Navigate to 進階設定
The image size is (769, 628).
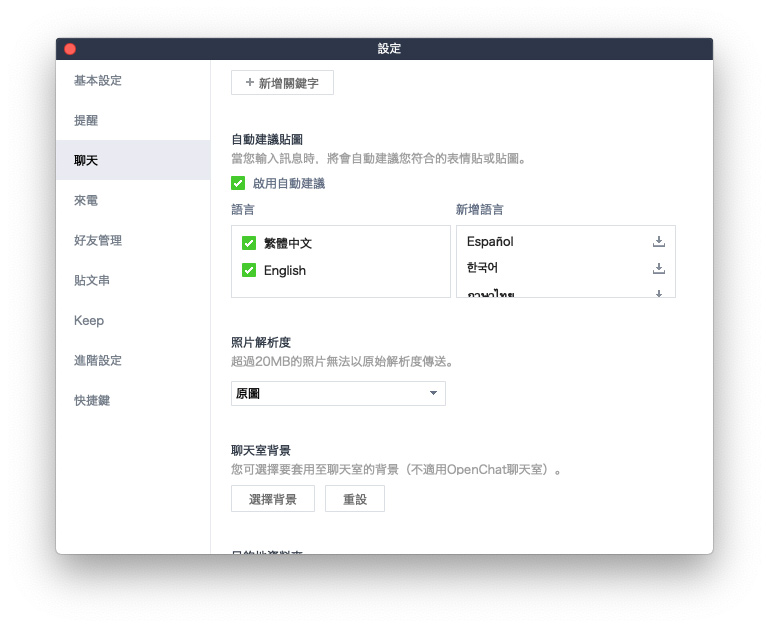(x=98, y=360)
